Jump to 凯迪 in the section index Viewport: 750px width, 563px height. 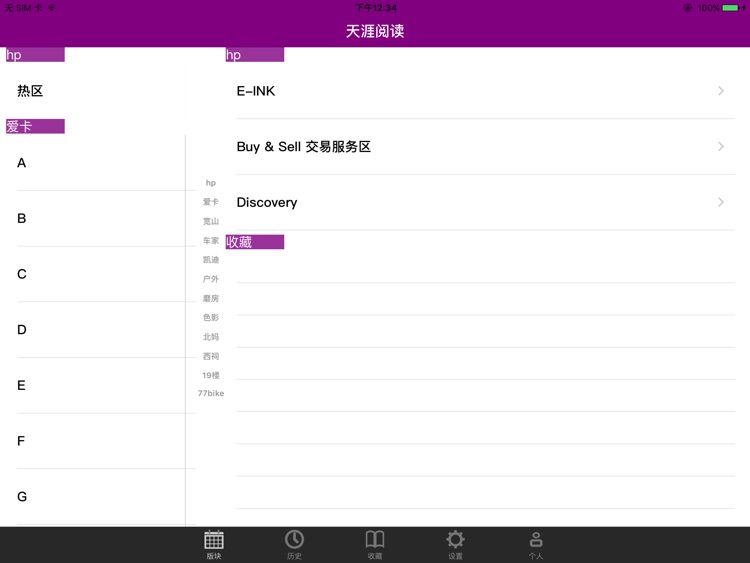point(211,260)
